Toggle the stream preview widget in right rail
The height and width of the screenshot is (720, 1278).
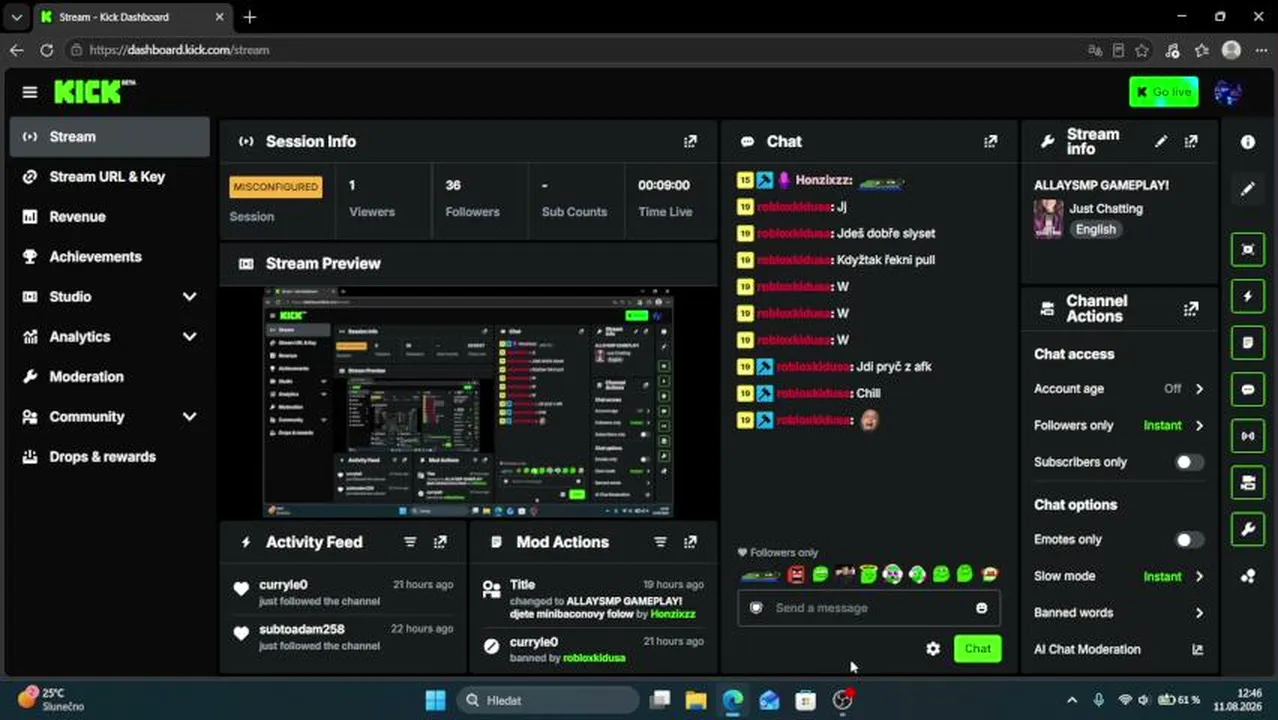click(1248, 249)
